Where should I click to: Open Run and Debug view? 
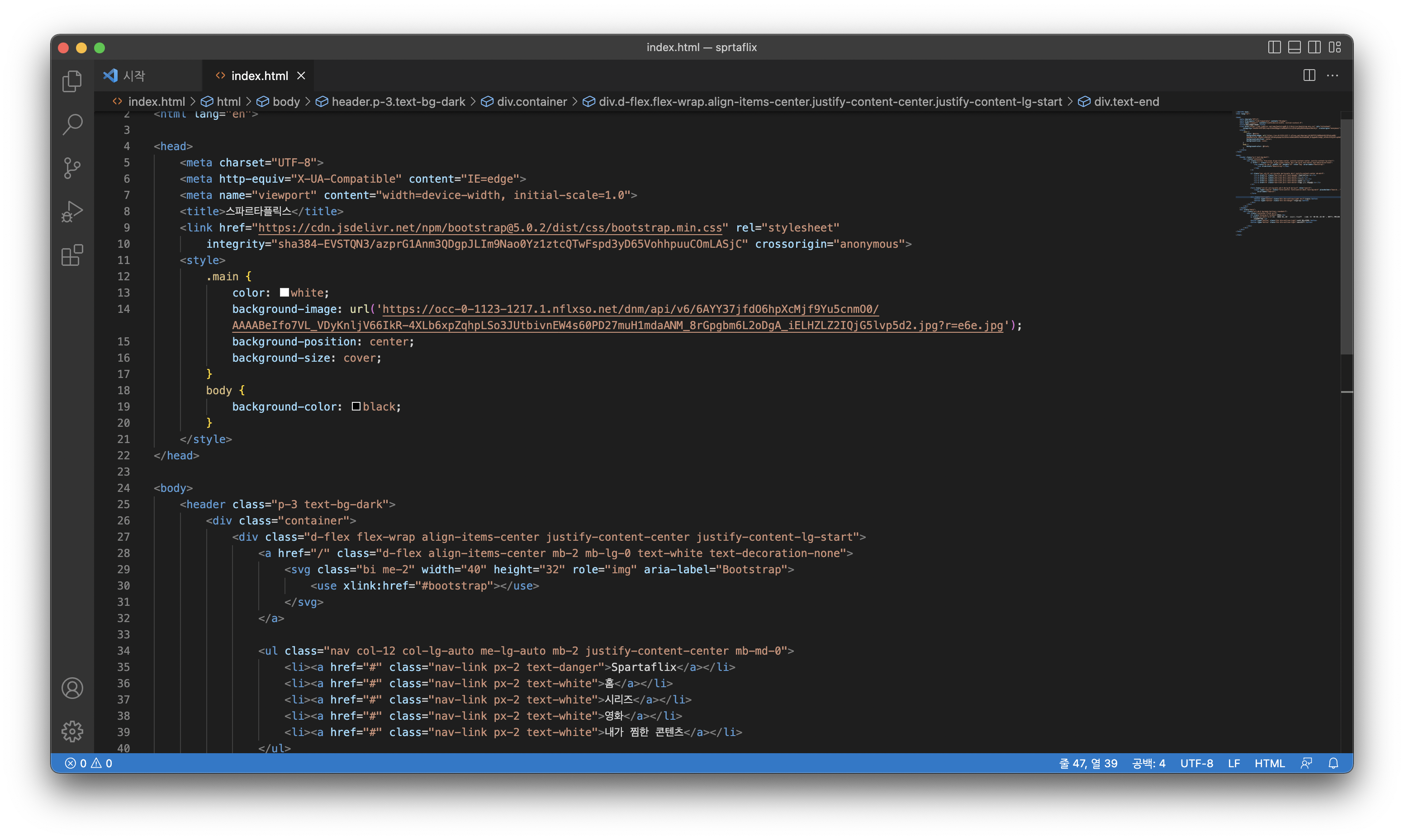click(x=72, y=212)
